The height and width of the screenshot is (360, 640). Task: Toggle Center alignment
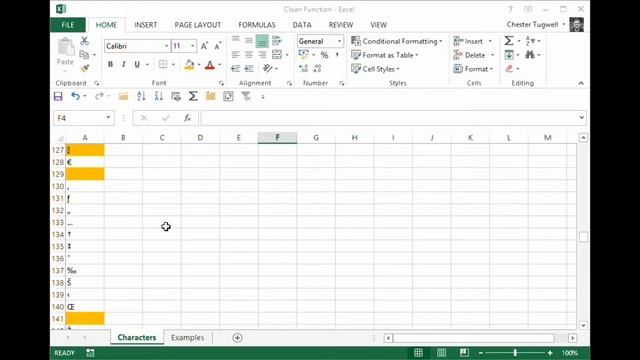tap(249, 54)
